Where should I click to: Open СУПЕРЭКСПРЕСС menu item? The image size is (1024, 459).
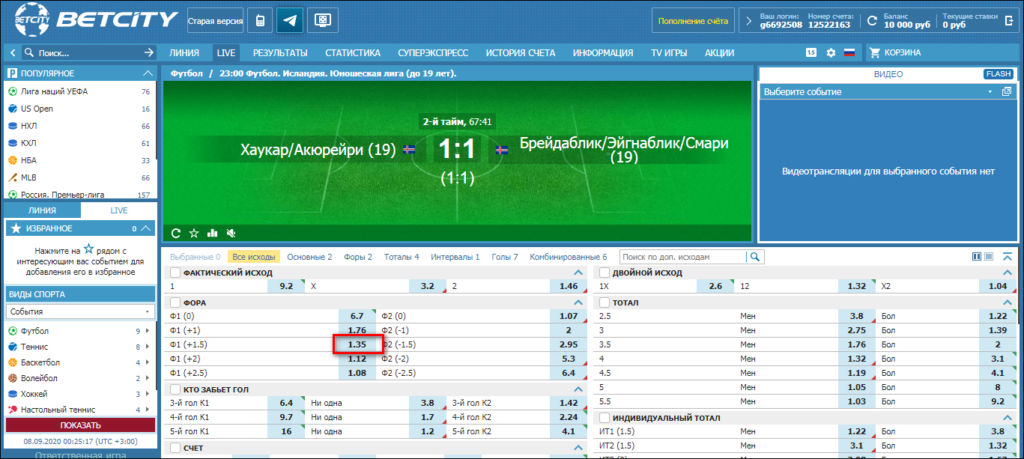tap(434, 53)
